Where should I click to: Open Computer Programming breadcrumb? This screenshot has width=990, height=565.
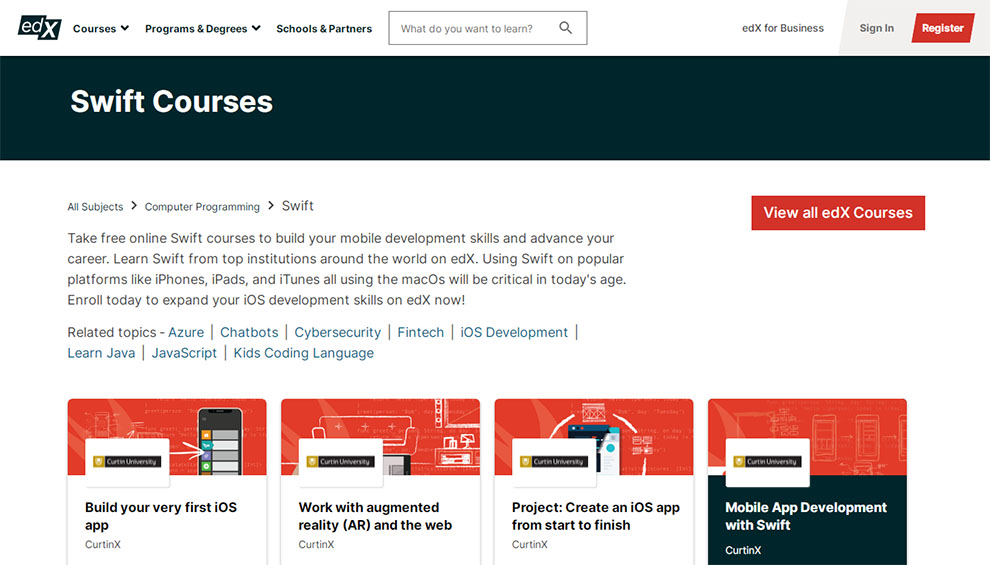click(x=202, y=206)
